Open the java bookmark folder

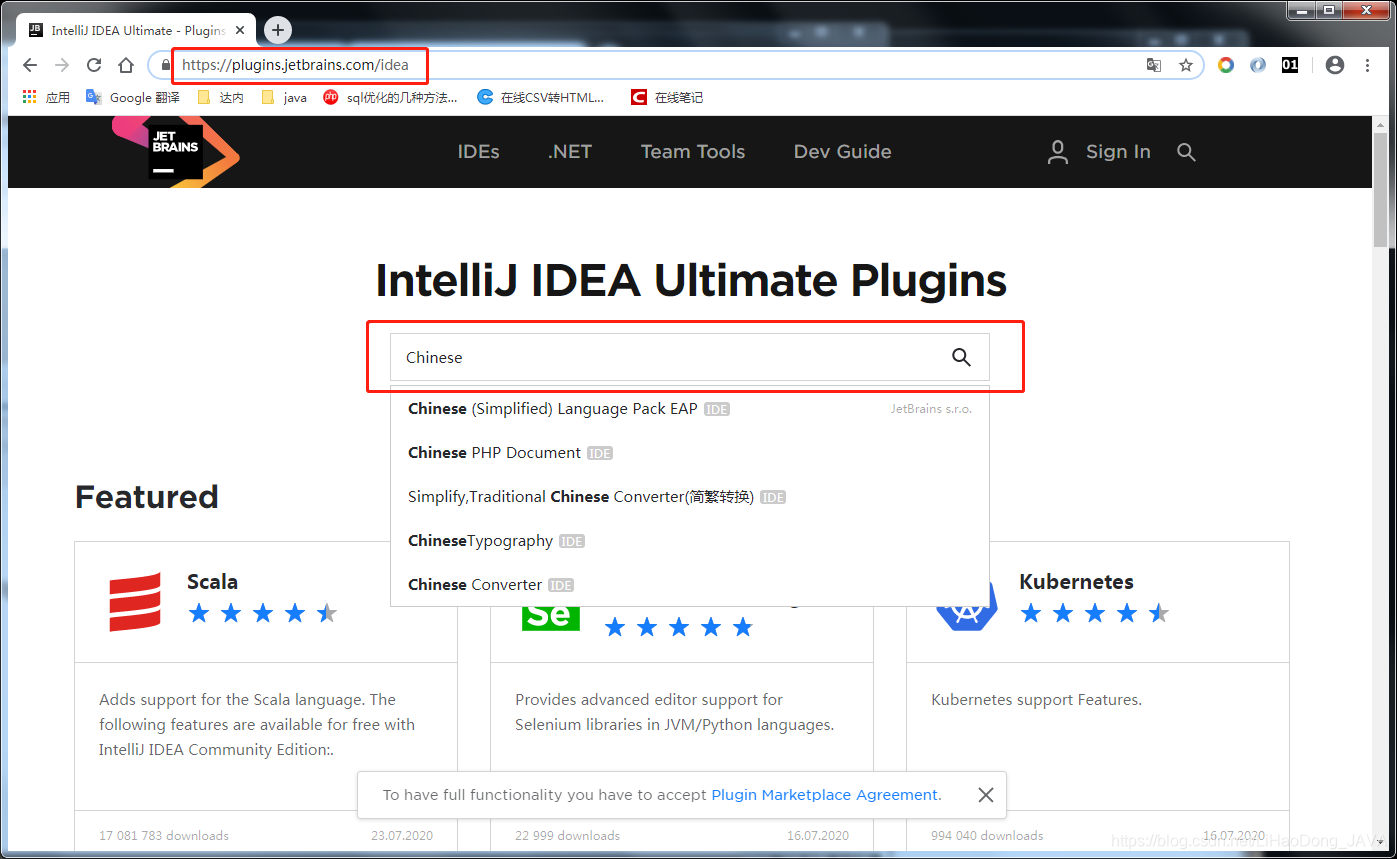point(284,97)
